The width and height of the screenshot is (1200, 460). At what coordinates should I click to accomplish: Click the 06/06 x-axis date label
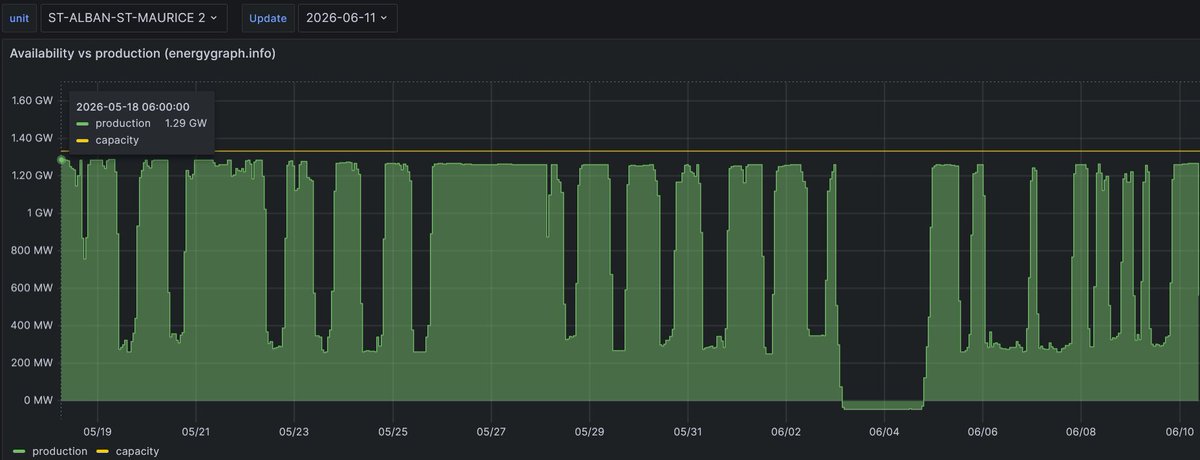point(983,431)
